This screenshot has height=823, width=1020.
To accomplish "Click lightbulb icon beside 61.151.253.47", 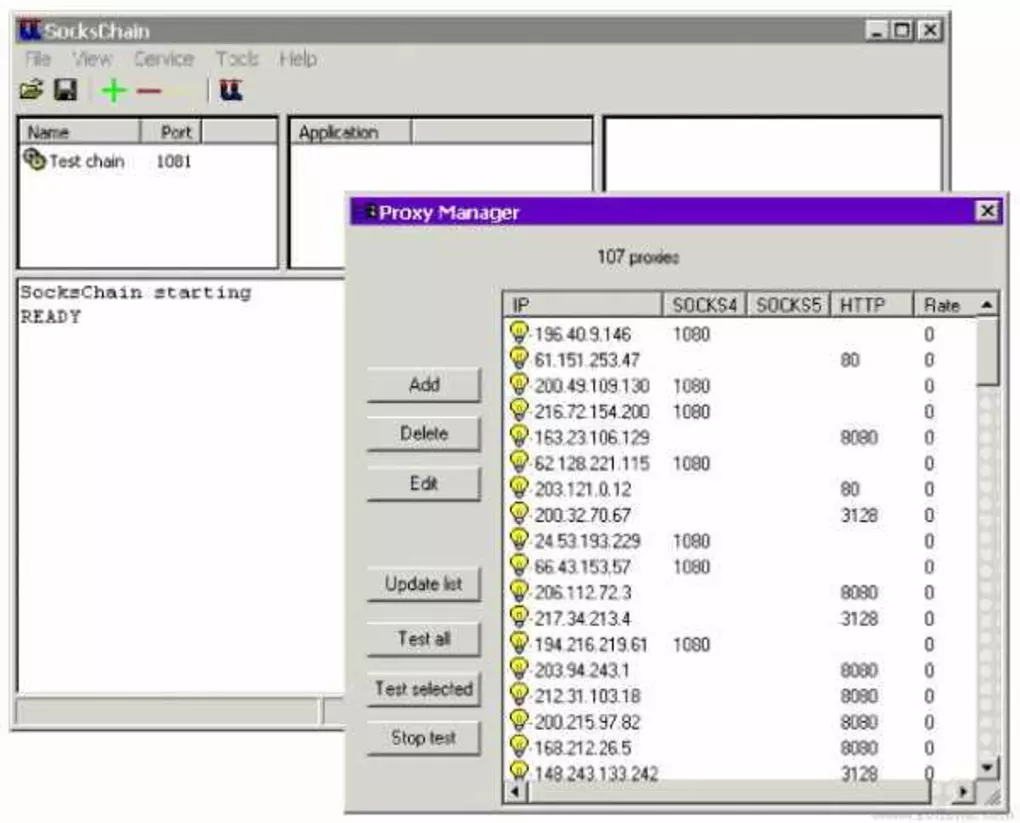I will 518,358.
